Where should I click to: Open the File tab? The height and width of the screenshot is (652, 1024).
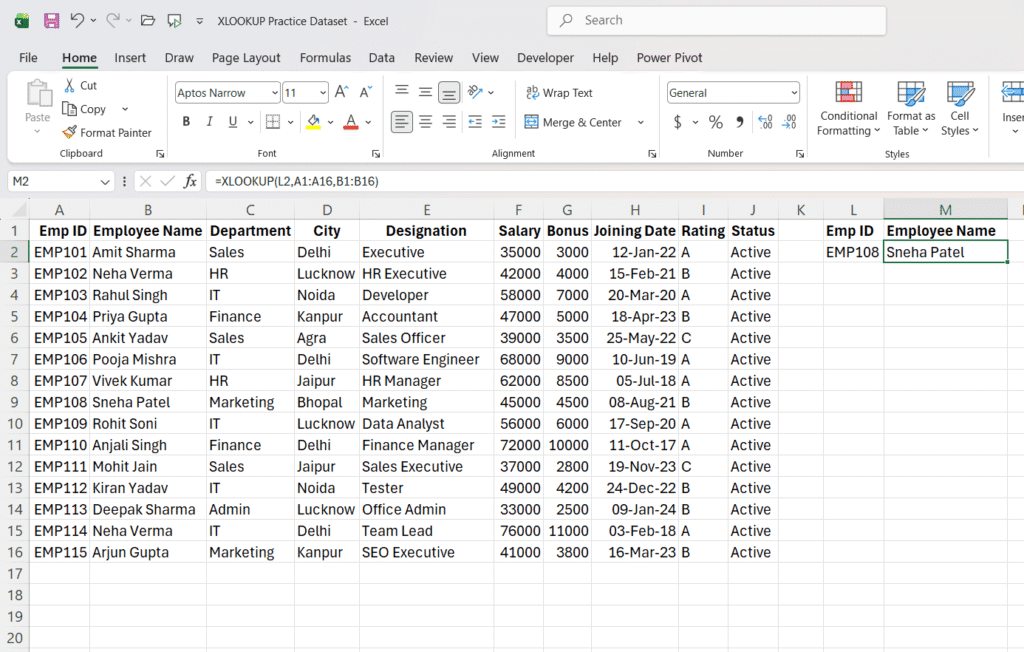tap(28, 57)
